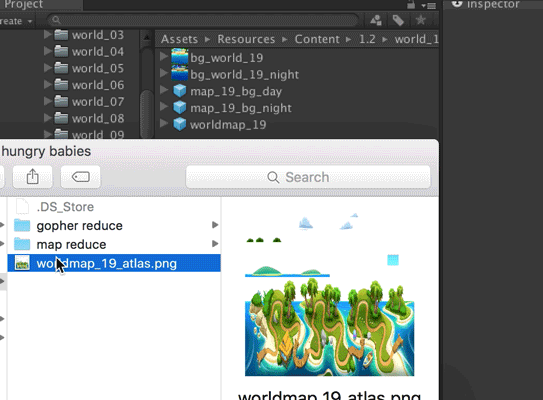543x400 pixels.
Task: Click the map reduce folder icon
Action: pos(22,244)
